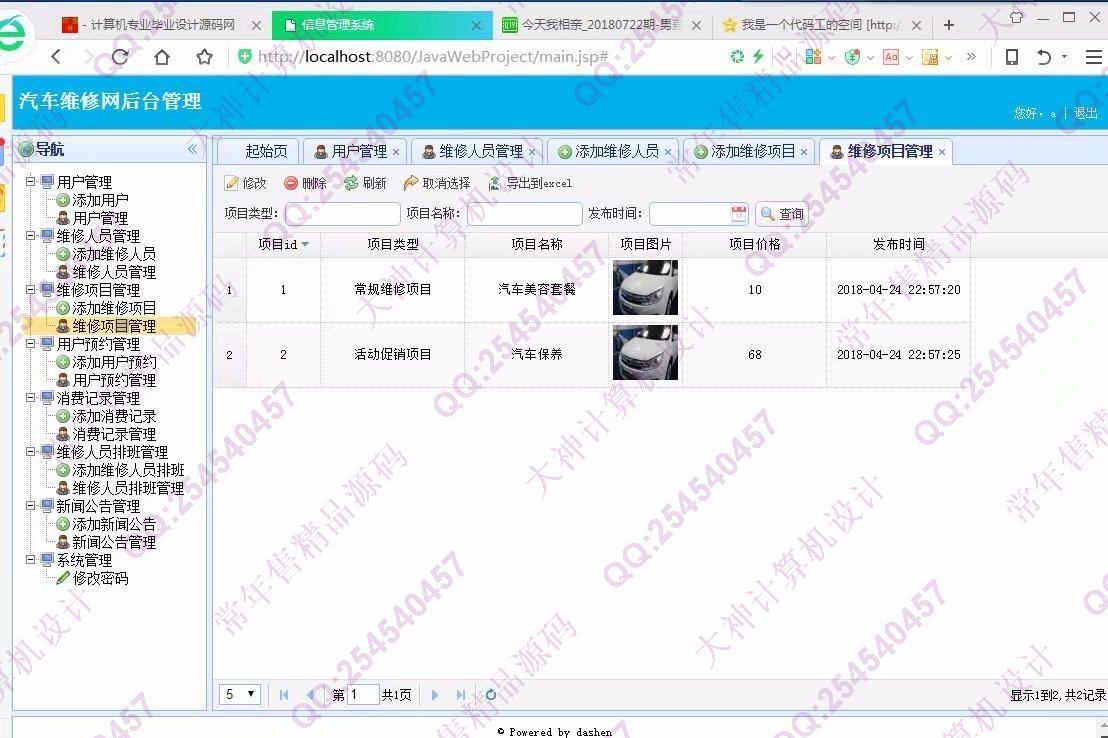Click the 取消选择 toolbar button
This screenshot has height=738, width=1108.
coord(437,183)
